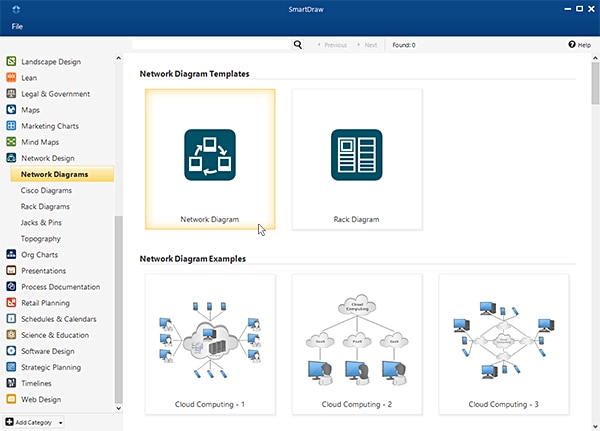Image resolution: width=600 pixels, height=431 pixels.
Task: Open the Network Diagram template tile
Action: (210, 159)
